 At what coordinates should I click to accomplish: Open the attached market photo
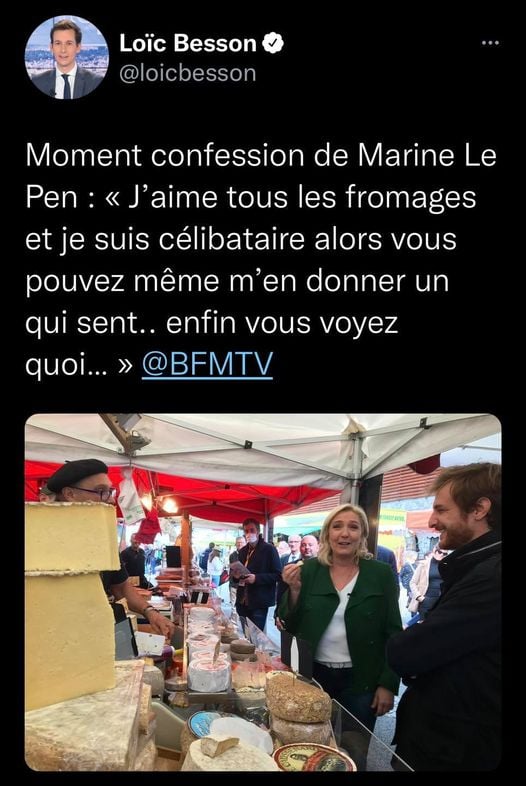(263, 592)
